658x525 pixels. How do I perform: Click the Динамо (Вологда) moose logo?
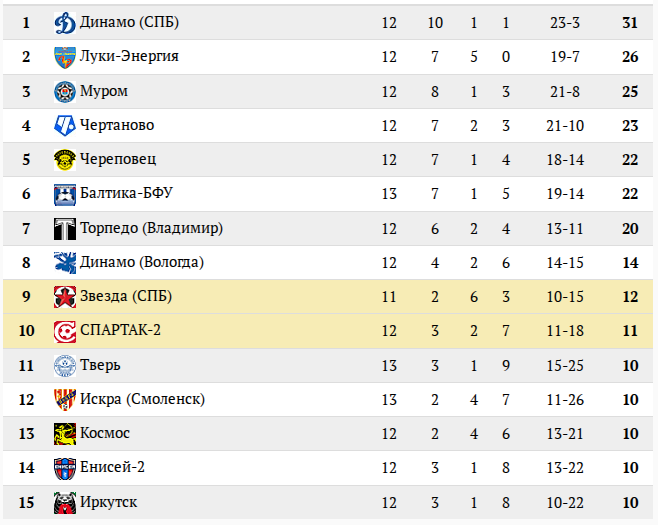point(65,263)
